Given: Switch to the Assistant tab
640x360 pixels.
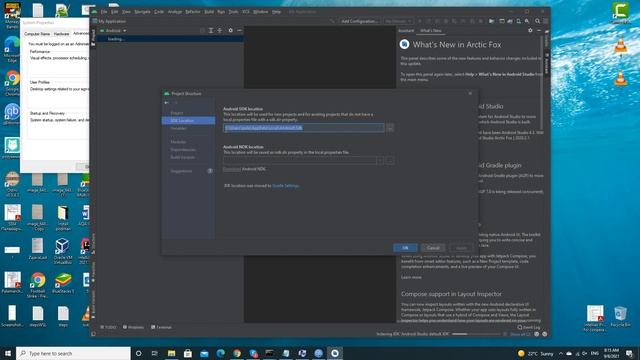Looking at the screenshot, I should tap(406, 31).
